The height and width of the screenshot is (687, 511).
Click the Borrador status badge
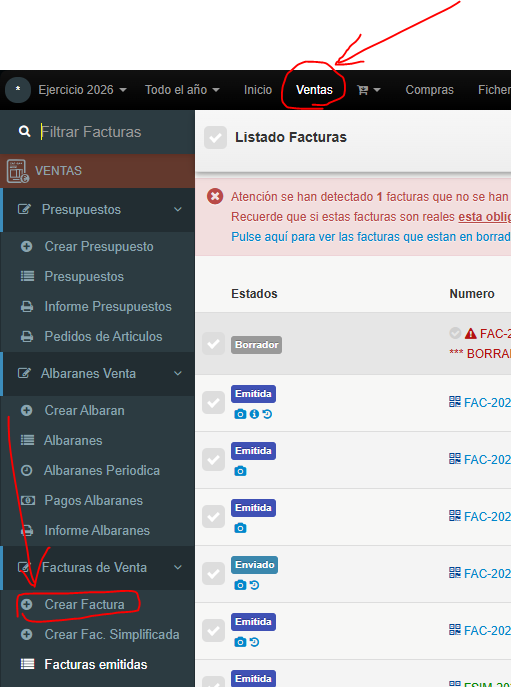[256, 345]
